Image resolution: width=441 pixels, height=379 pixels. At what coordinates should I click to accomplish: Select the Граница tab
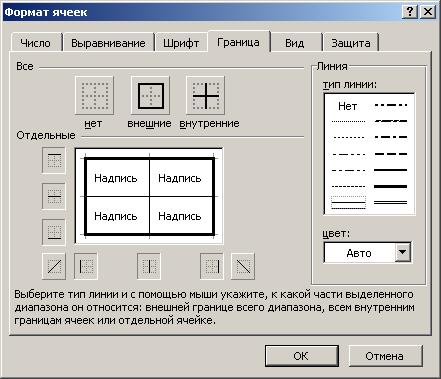pyautogui.click(x=238, y=42)
